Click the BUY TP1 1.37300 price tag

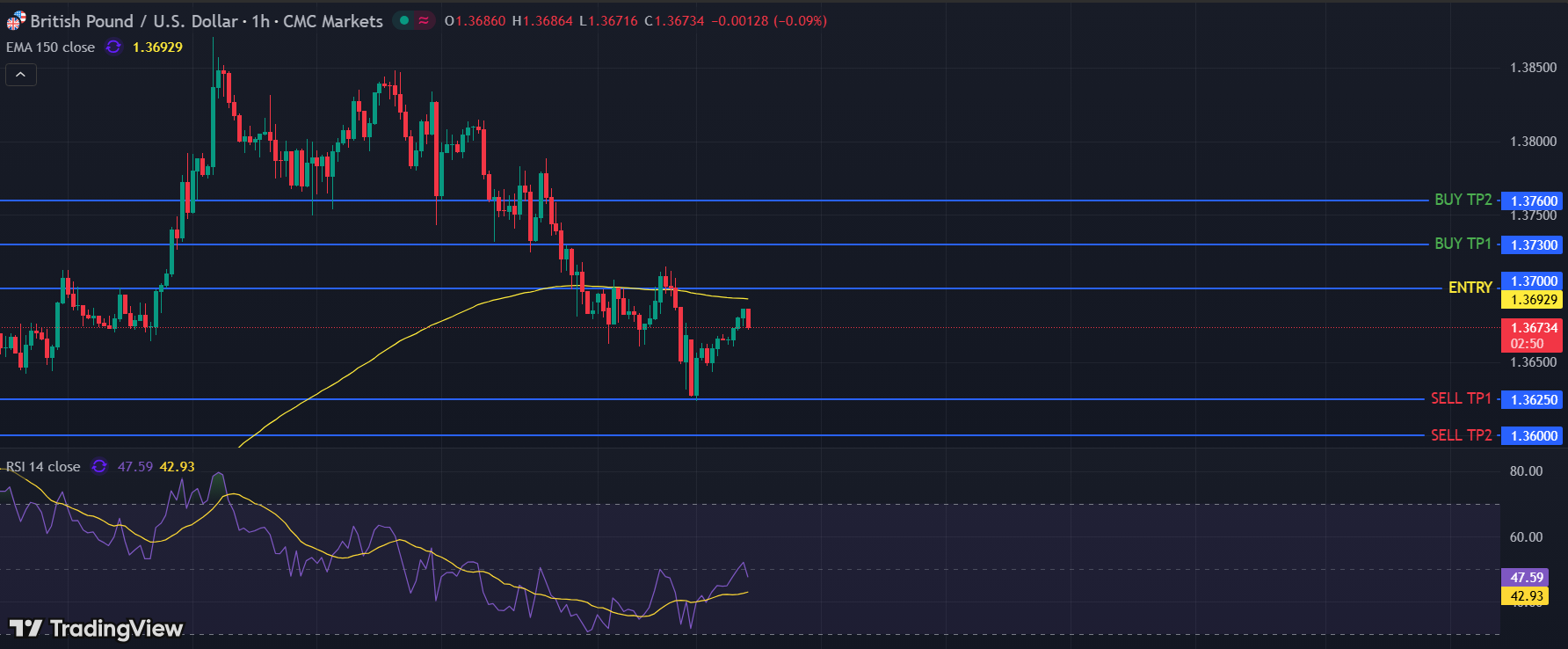pyautogui.click(x=1533, y=244)
